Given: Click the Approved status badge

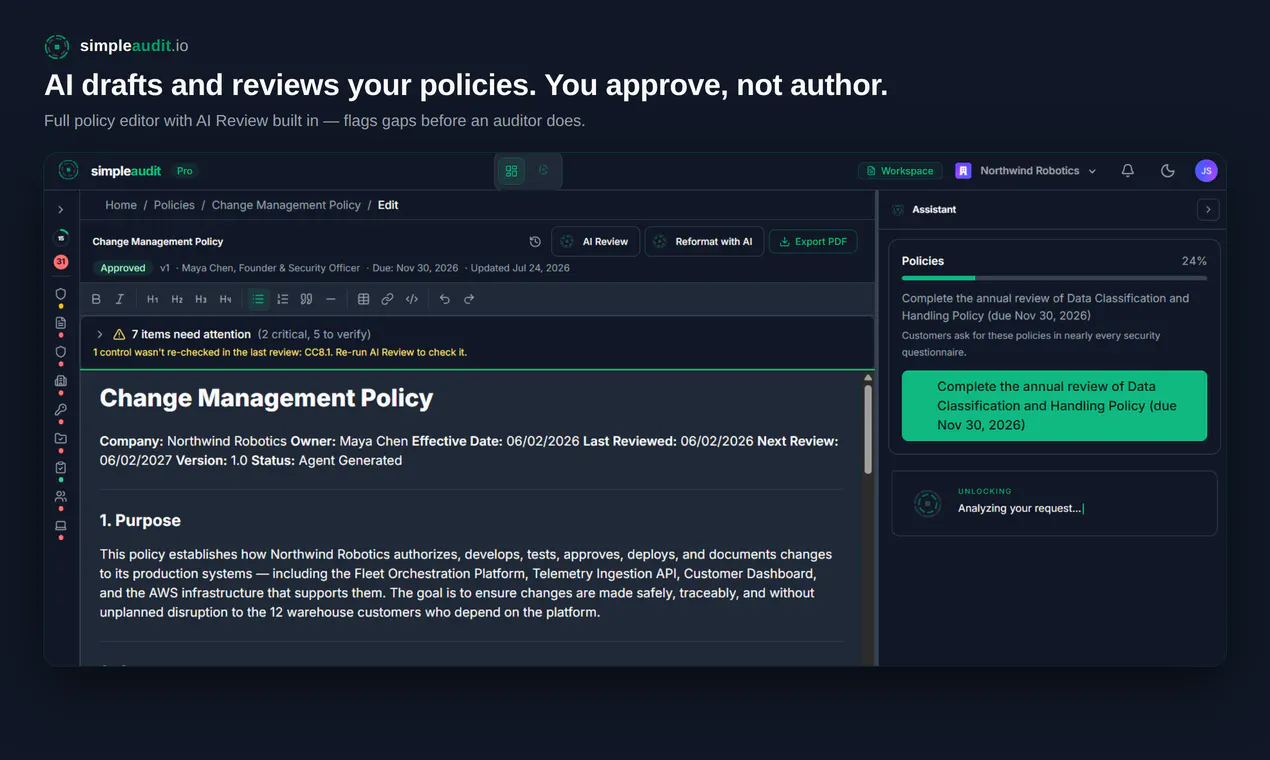Looking at the screenshot, I should 122,268.
